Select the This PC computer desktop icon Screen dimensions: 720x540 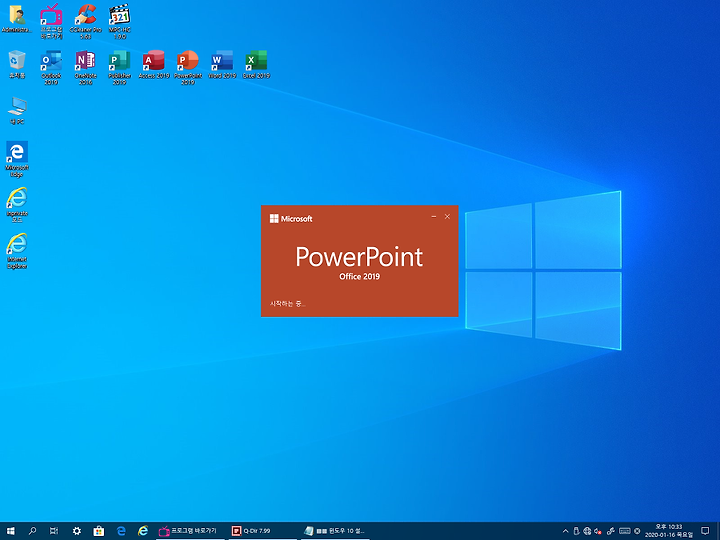17,111
